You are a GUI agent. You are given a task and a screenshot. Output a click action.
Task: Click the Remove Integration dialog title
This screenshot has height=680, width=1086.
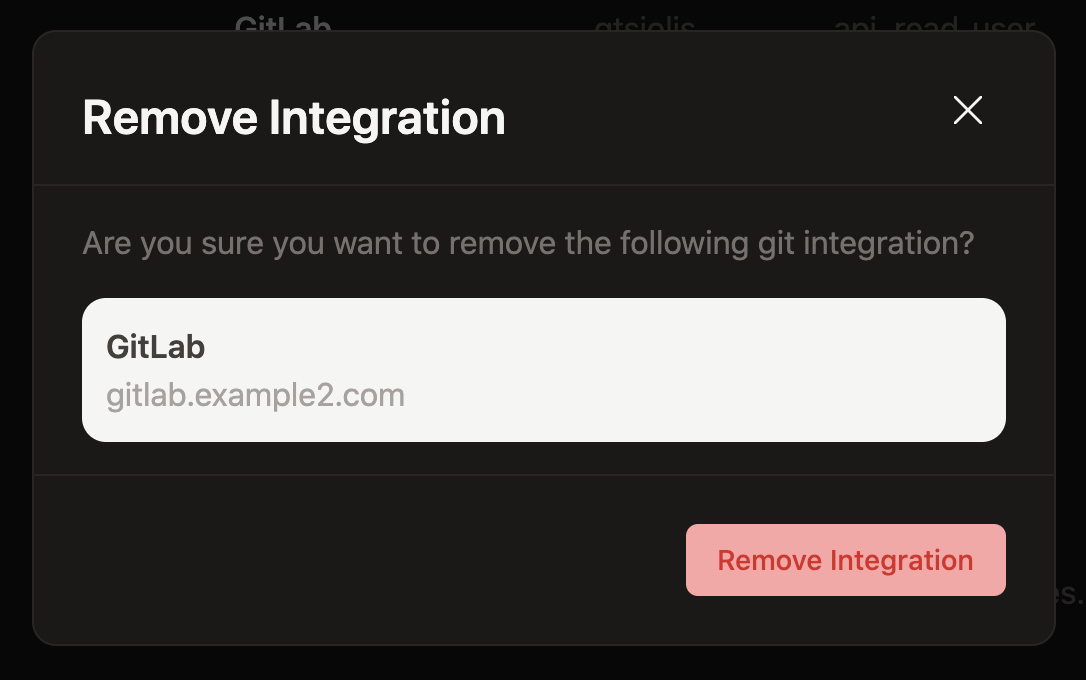[x=294, y=117]
